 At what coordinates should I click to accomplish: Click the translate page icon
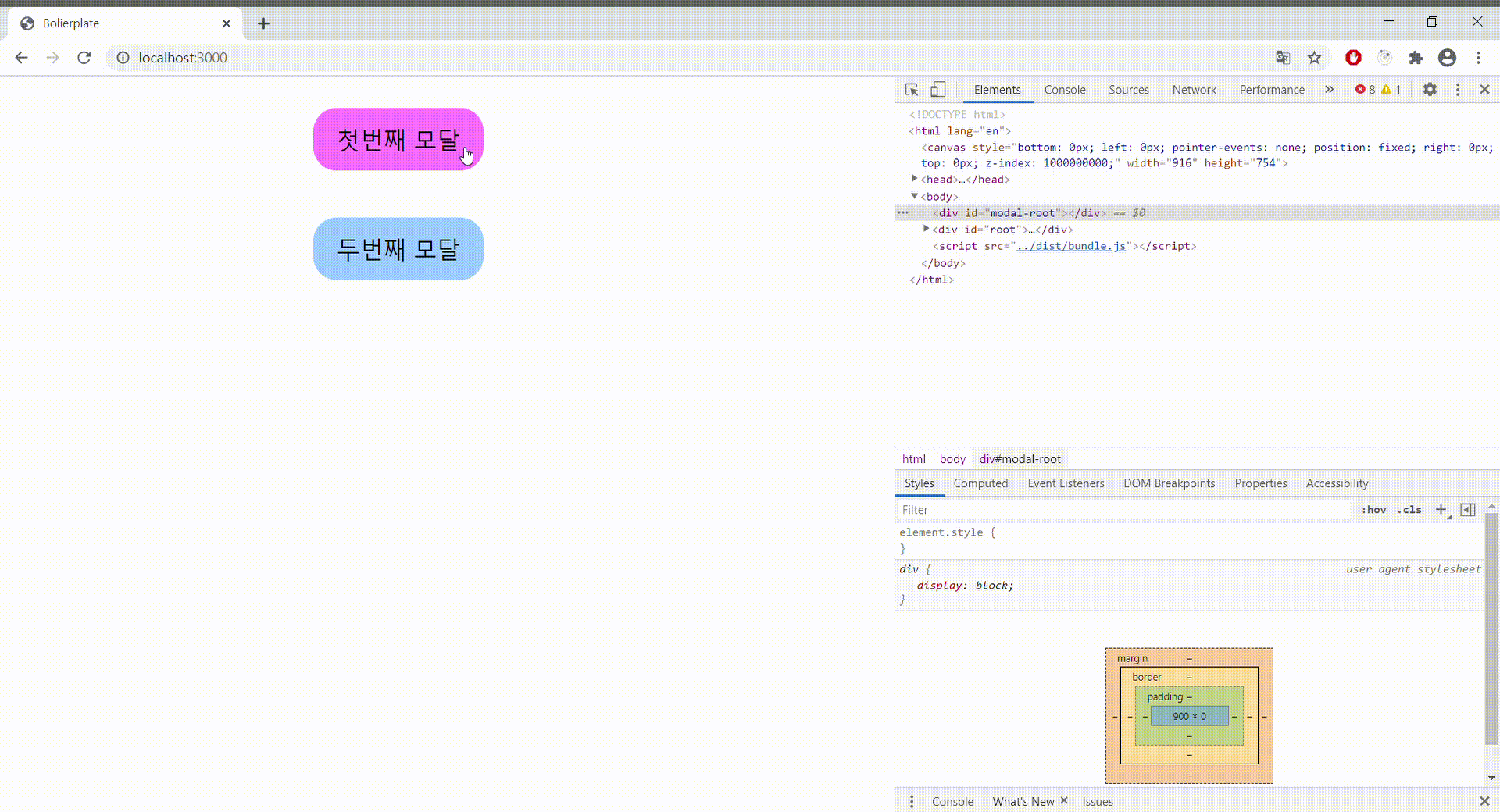(1283, 58)
